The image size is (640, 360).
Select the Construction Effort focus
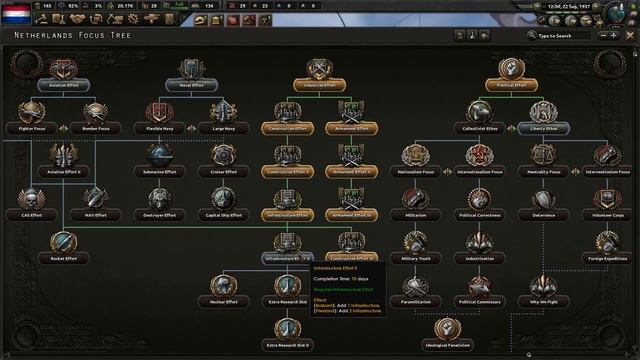[x=288, y=118]
